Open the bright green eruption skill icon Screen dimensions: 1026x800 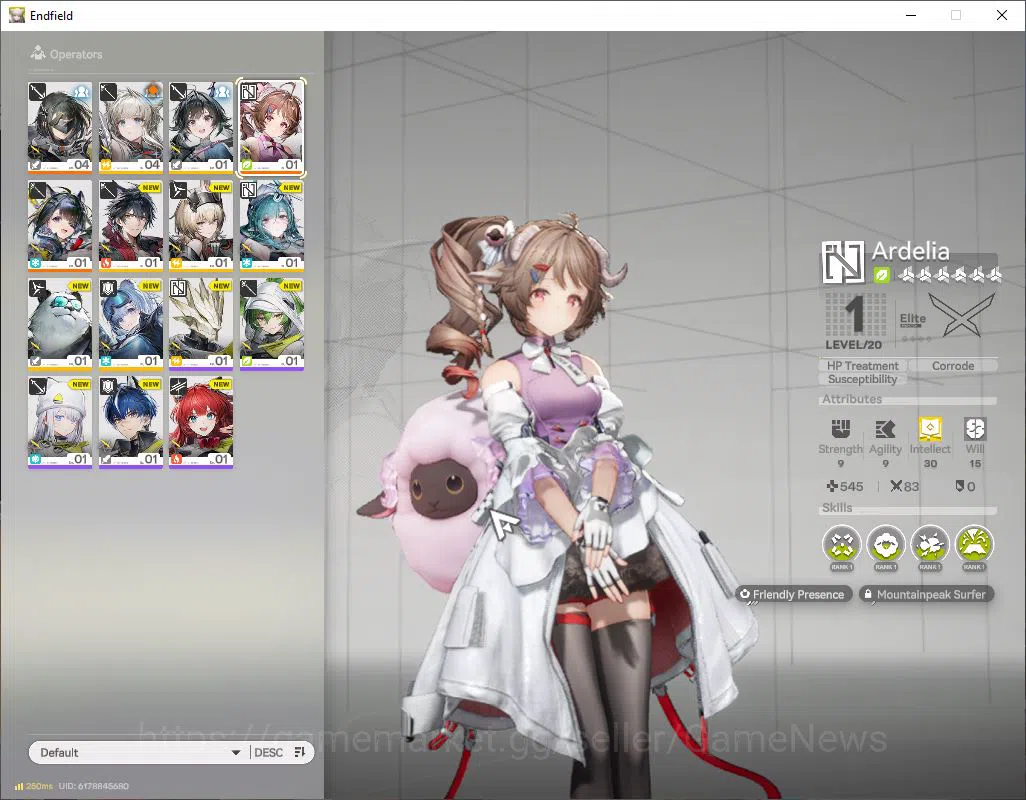974,544
